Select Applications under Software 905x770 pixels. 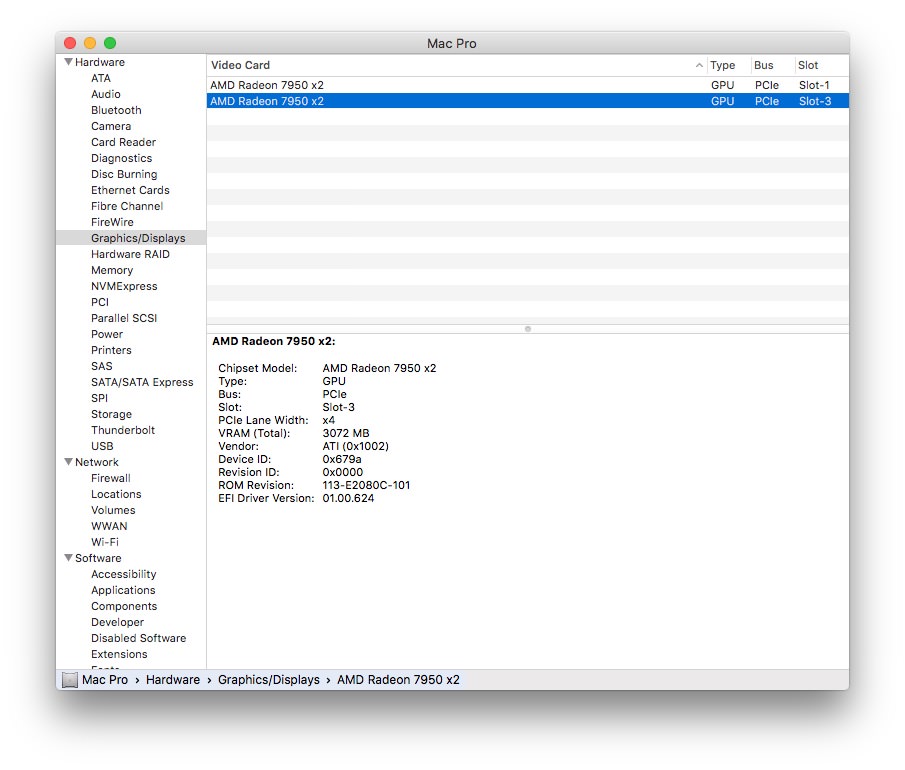pos(123,590)
